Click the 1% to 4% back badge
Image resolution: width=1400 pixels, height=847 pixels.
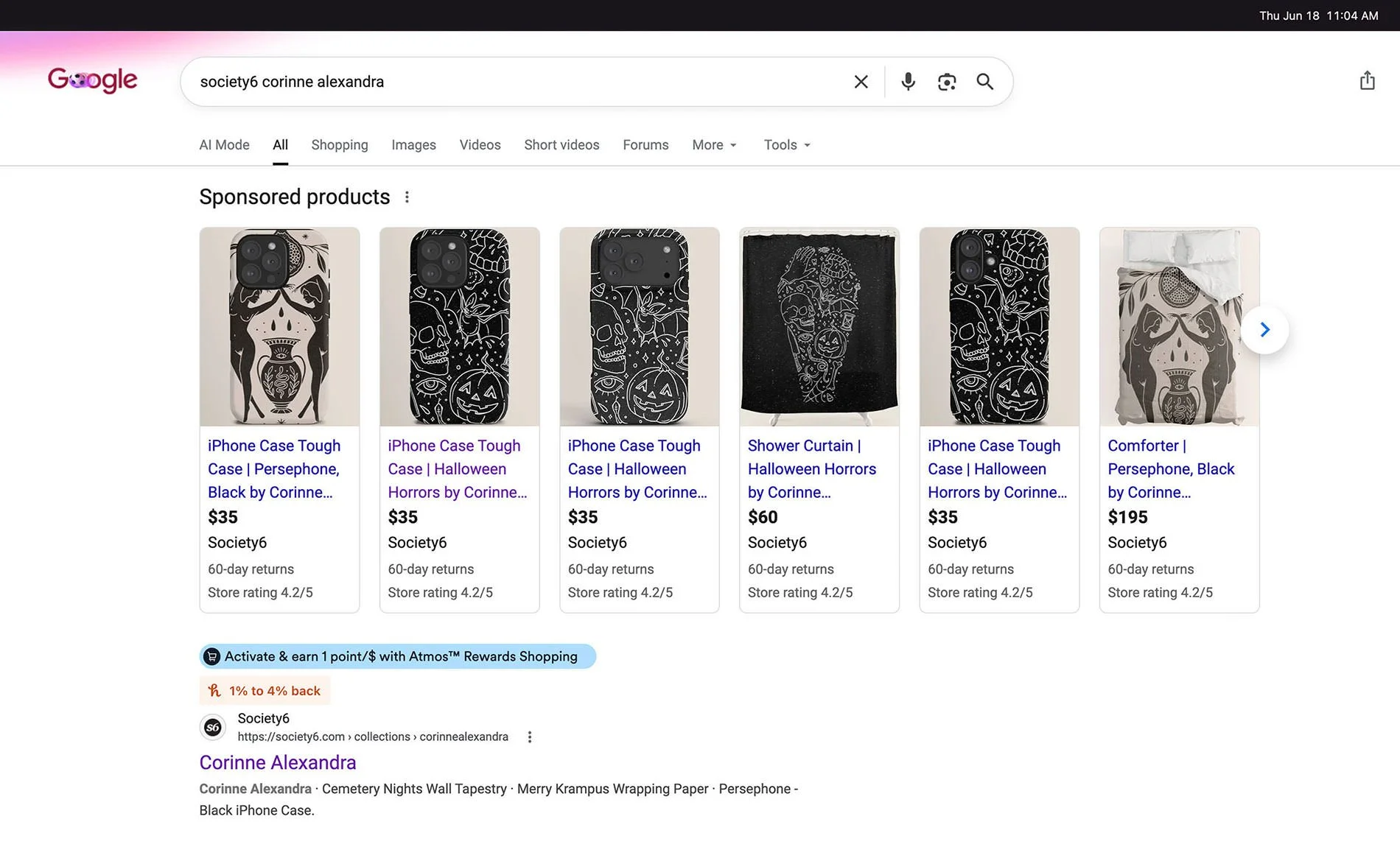tap(265, 690)
